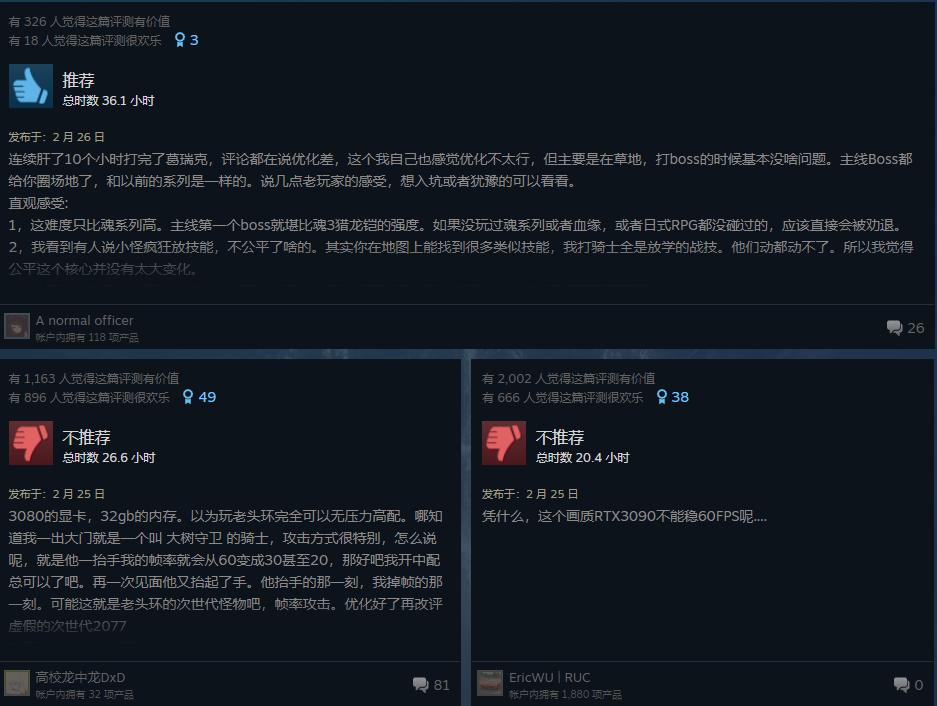Open A normal officer's avatar
This screenshot has width=937, height=706.
click(x=17, y=326)
